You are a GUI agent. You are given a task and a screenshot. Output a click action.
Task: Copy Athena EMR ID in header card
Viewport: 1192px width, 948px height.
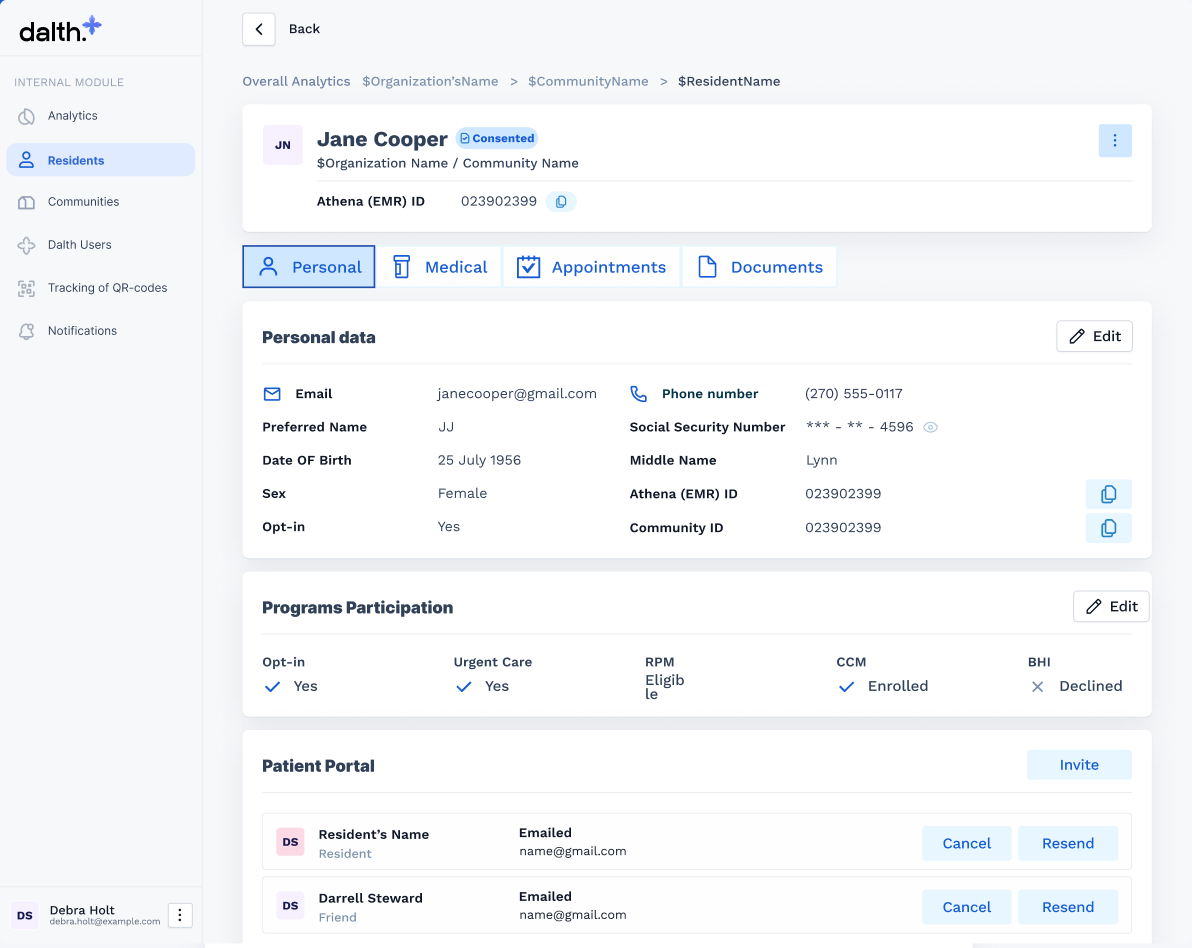point(561,202)
